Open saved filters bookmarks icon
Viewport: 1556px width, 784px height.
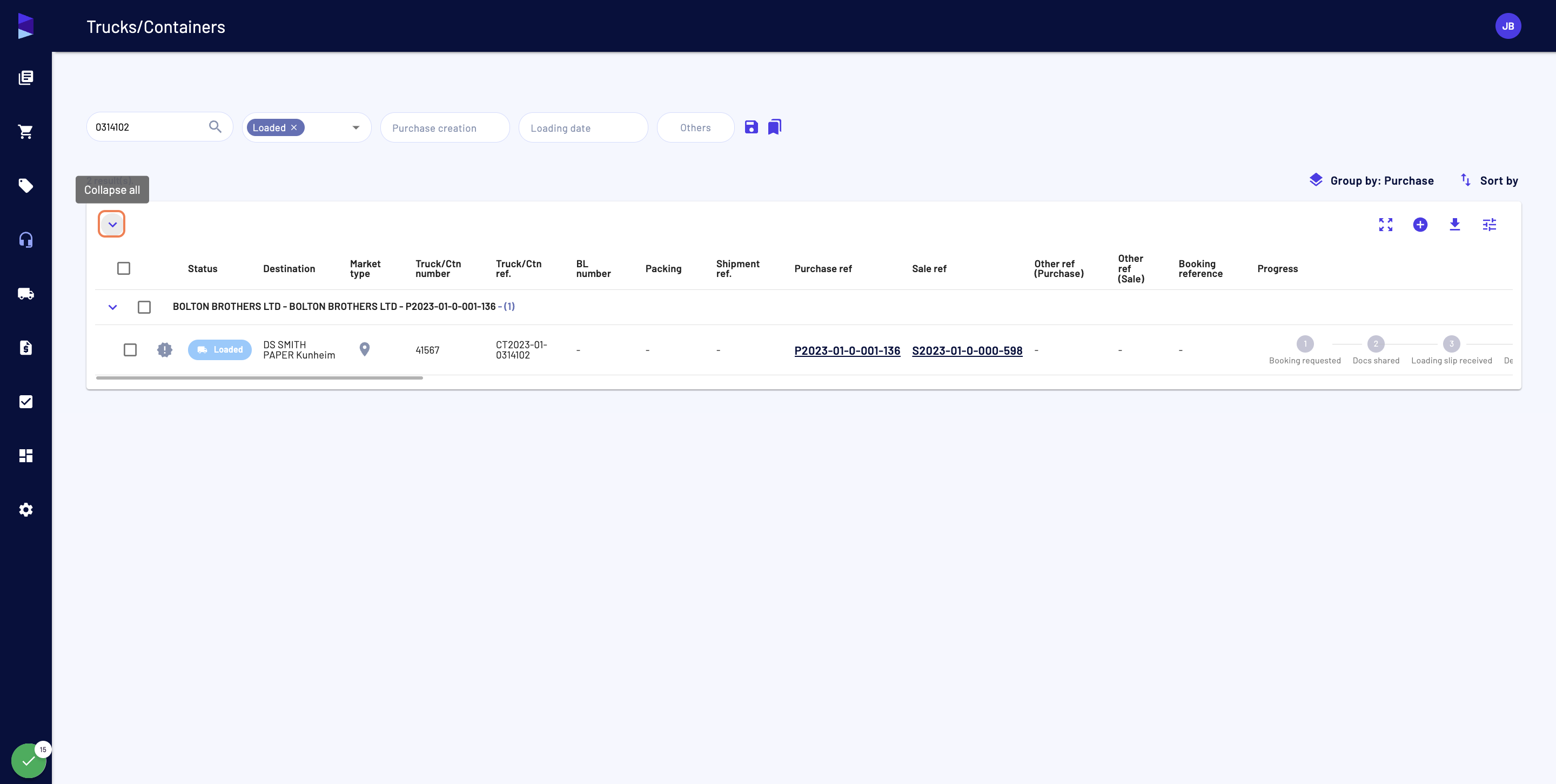click(774, 127)
